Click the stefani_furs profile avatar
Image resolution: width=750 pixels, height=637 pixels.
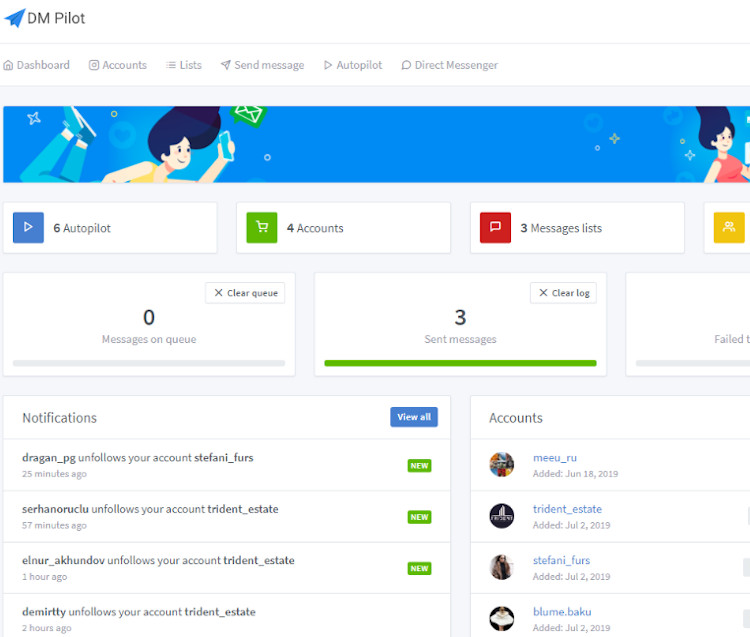pyautogui.click(x=502, y=567)
